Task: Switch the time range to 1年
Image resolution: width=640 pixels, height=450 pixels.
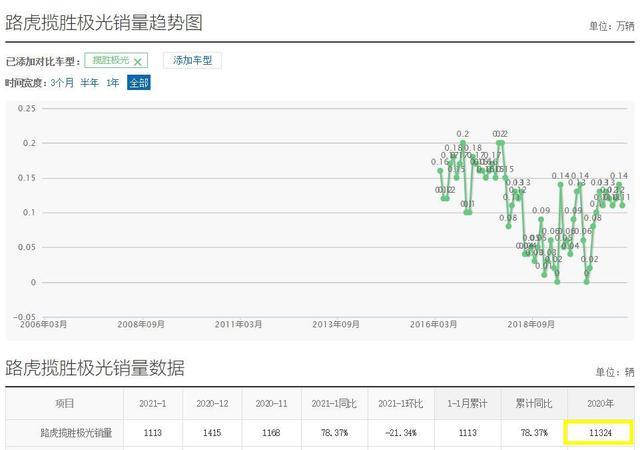Action: tap(112, 83)
